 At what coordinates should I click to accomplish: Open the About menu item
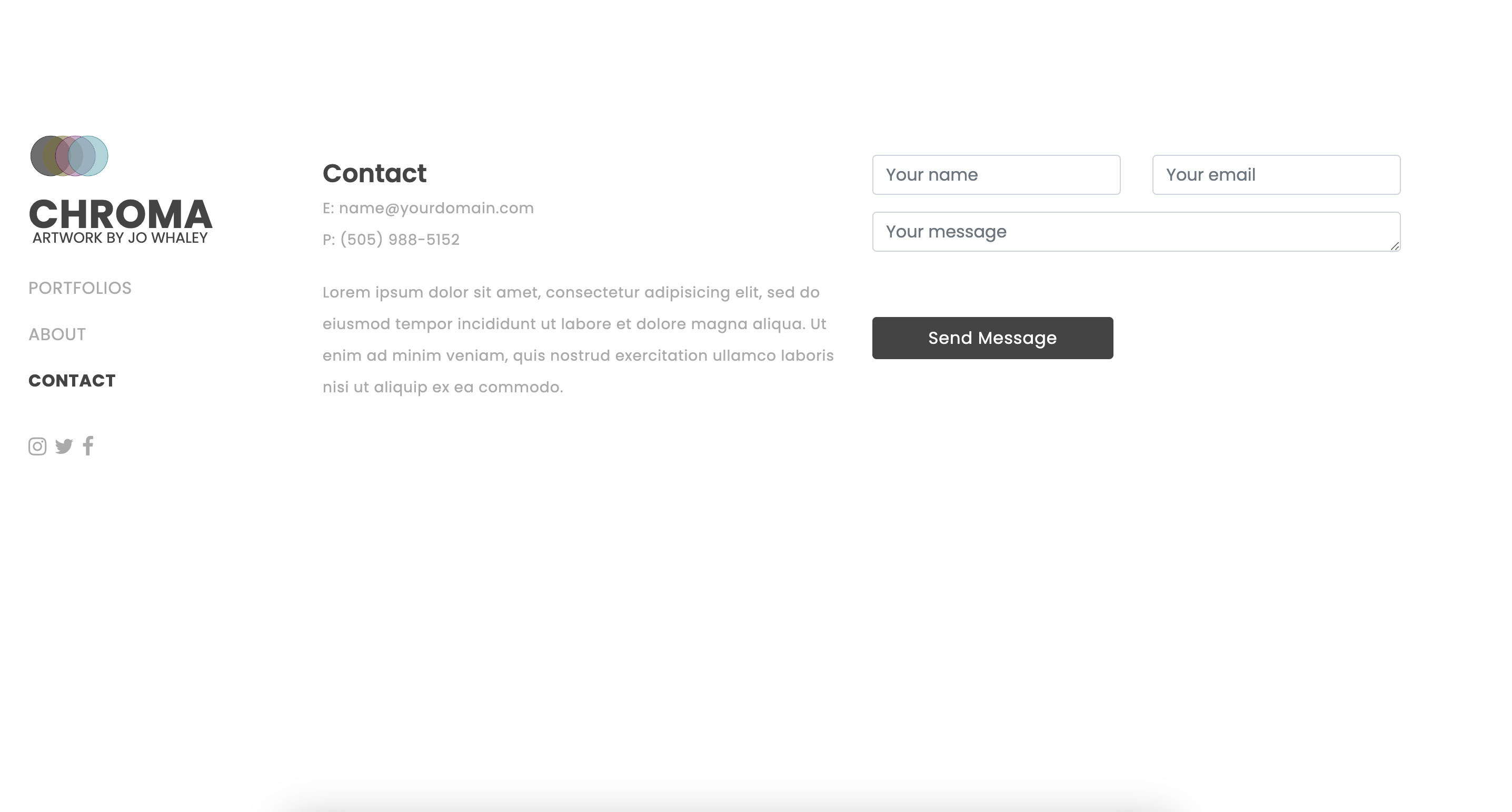point(57,334)
